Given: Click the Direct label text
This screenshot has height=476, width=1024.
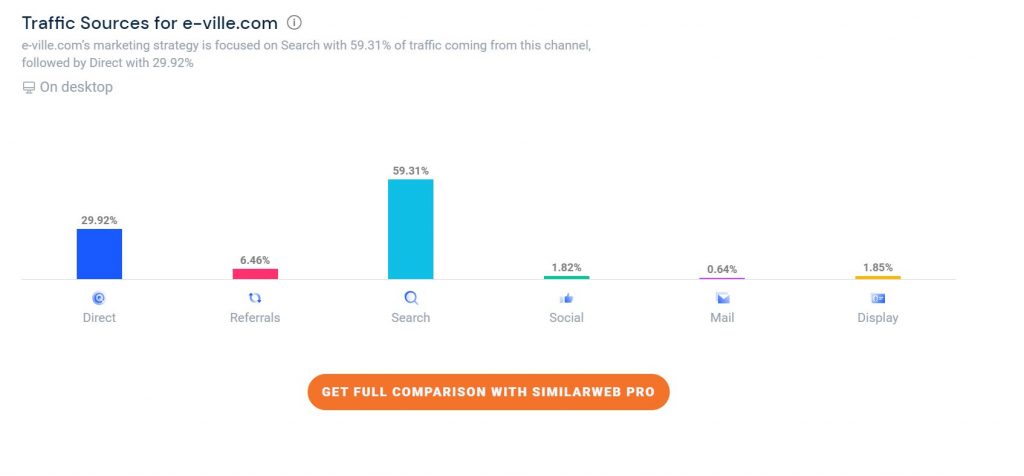Looking at the screenshot, I should (x=99, y=318).
